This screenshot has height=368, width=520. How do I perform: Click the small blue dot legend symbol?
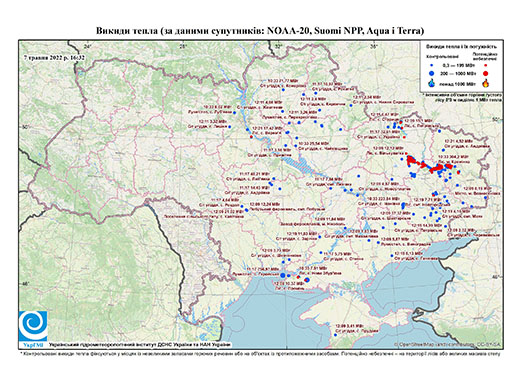click(x=432, y=65)
